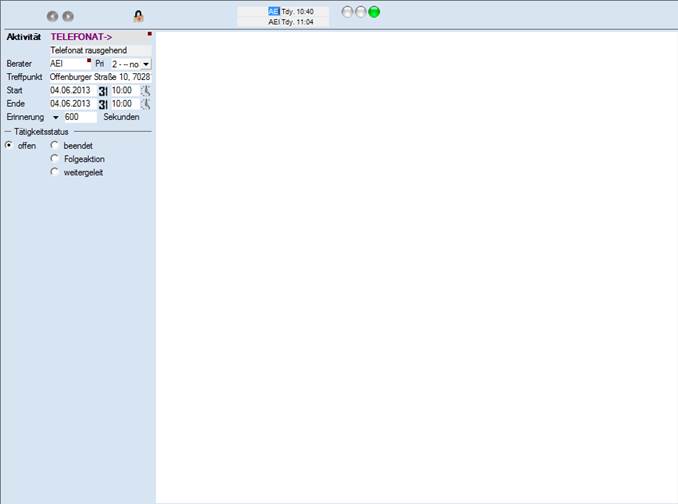Open calendar picker for Start date
The image size is (678, 504).
click(x=102, y=91)
